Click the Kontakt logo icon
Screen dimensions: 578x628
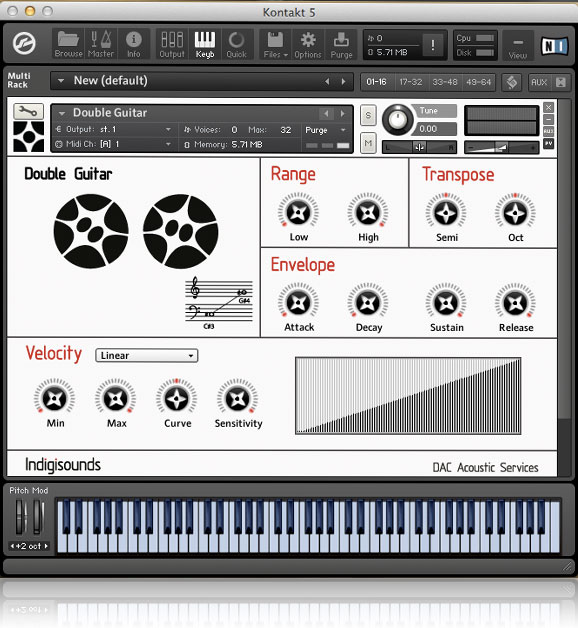[x=24, y=43]
